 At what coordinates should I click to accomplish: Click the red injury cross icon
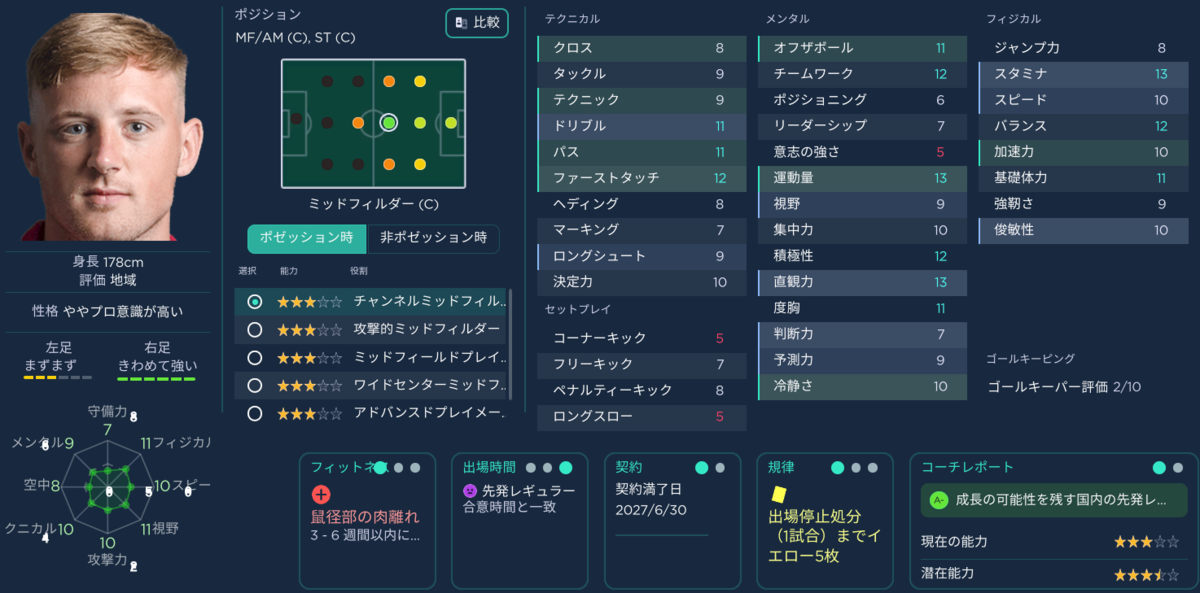(x=320, y=494)
